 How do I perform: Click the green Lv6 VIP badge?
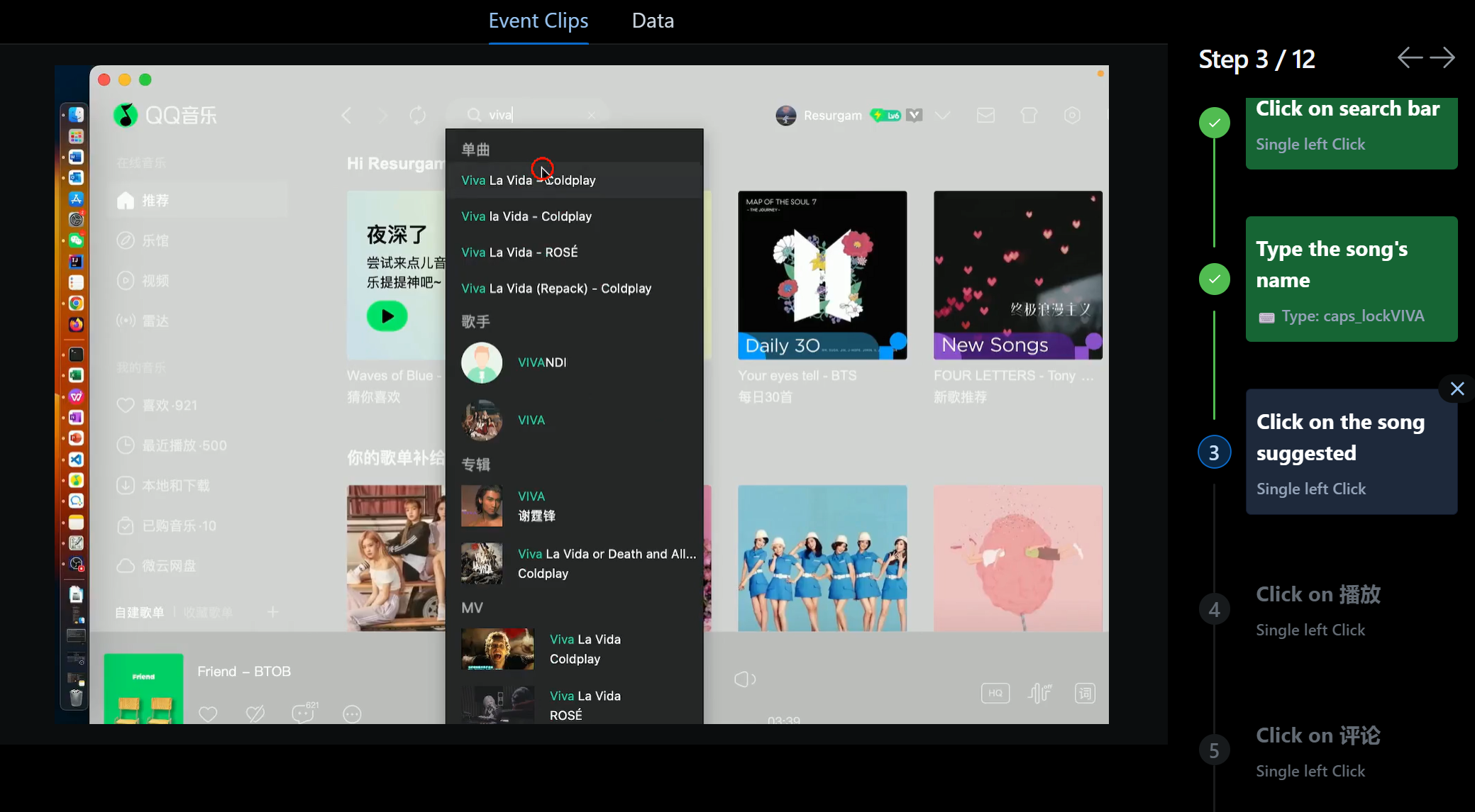pyautogui.click(x=885, y=115)
